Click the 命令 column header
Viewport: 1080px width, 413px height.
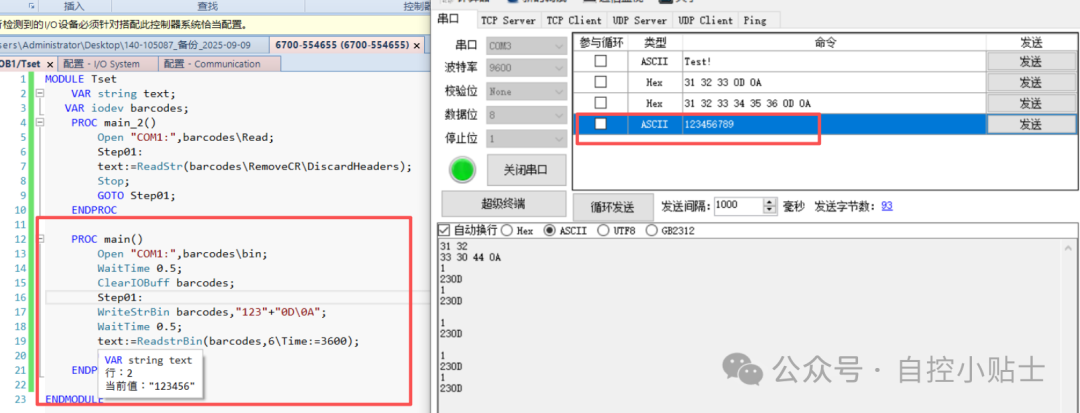834,43
